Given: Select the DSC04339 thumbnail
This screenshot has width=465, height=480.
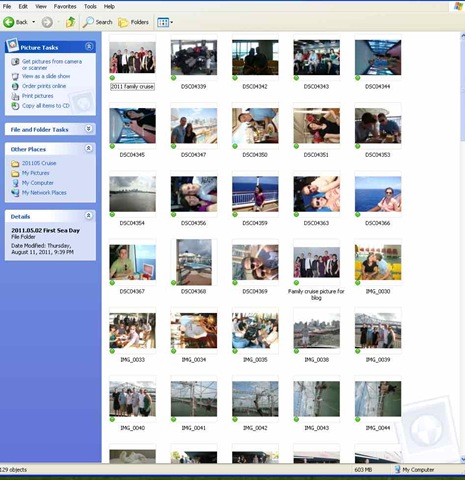Looking at the screenshot, I should pos(194,57).
